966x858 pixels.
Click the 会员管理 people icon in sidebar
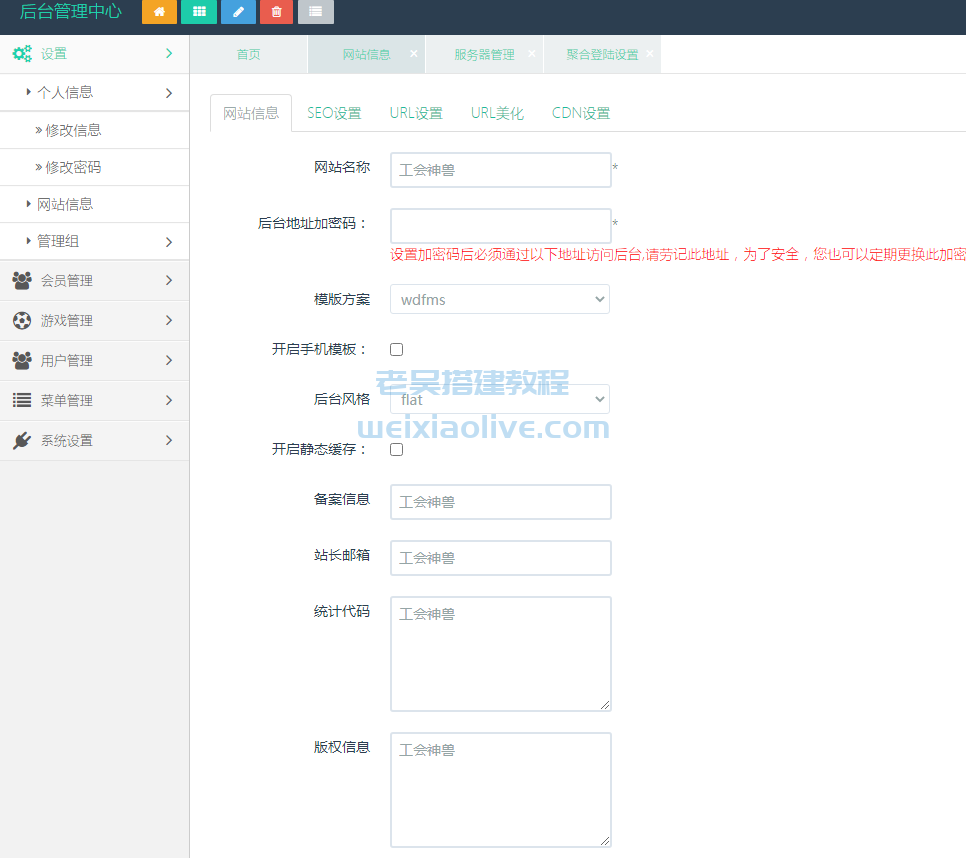pyautogui.click(x=22, y=280)
